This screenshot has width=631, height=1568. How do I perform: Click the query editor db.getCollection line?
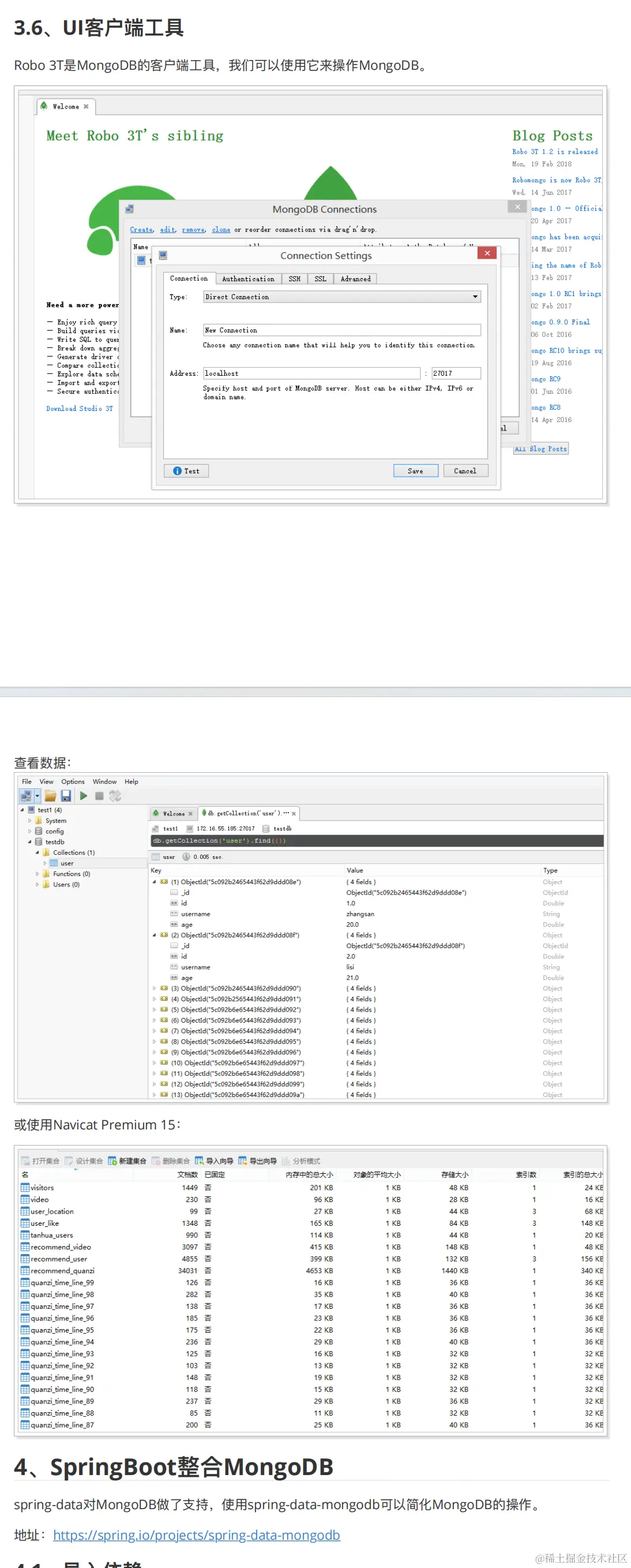pyautogui.click(x=377, y=841)
